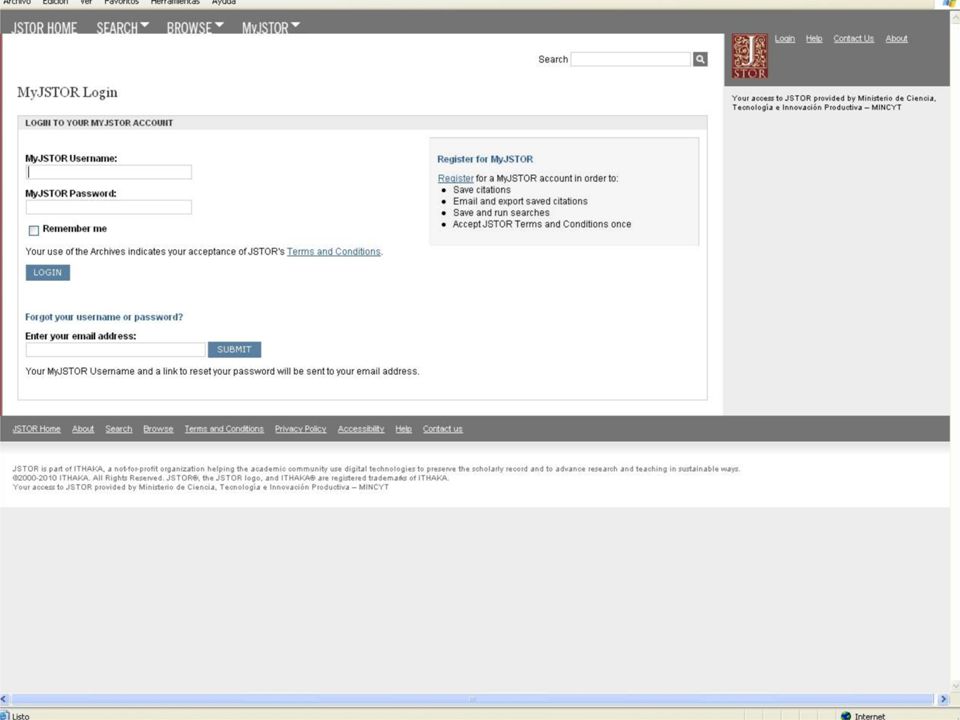Viewport: 960px width, 720px height.
Task: Click the footer Search link
Action: [119, 429]
